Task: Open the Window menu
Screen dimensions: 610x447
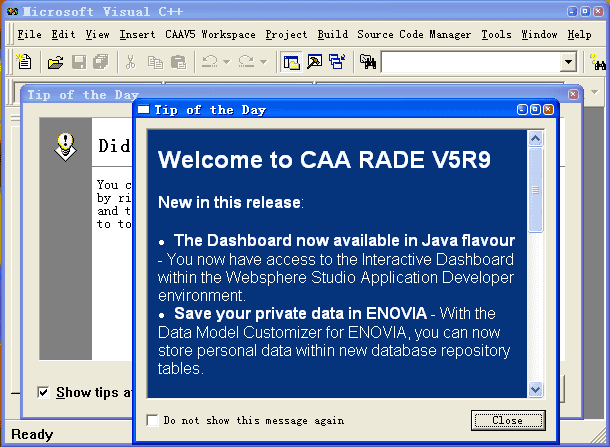Action: [x=539, y=35]
